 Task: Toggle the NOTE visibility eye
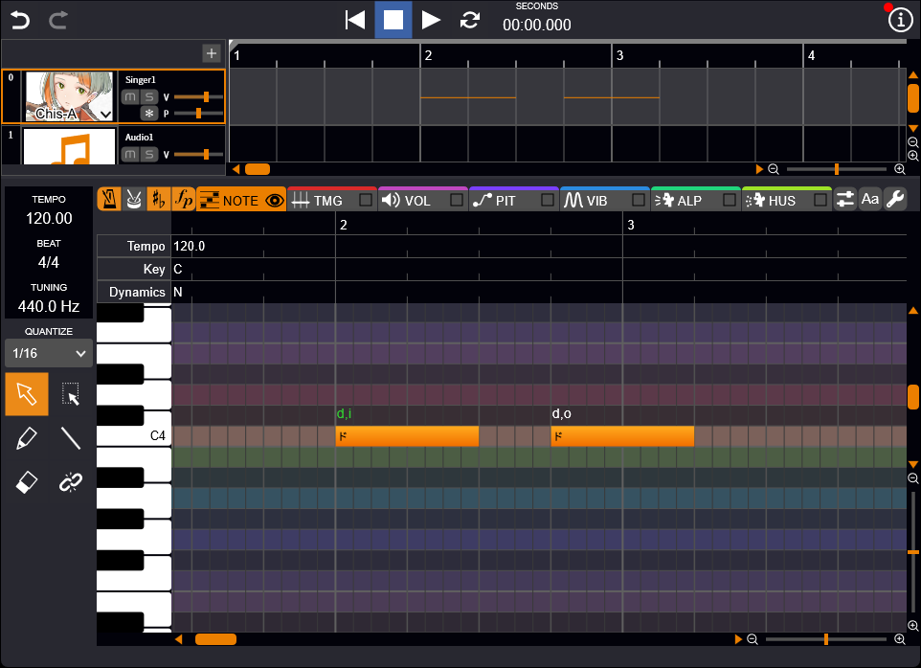coord(274,200)
